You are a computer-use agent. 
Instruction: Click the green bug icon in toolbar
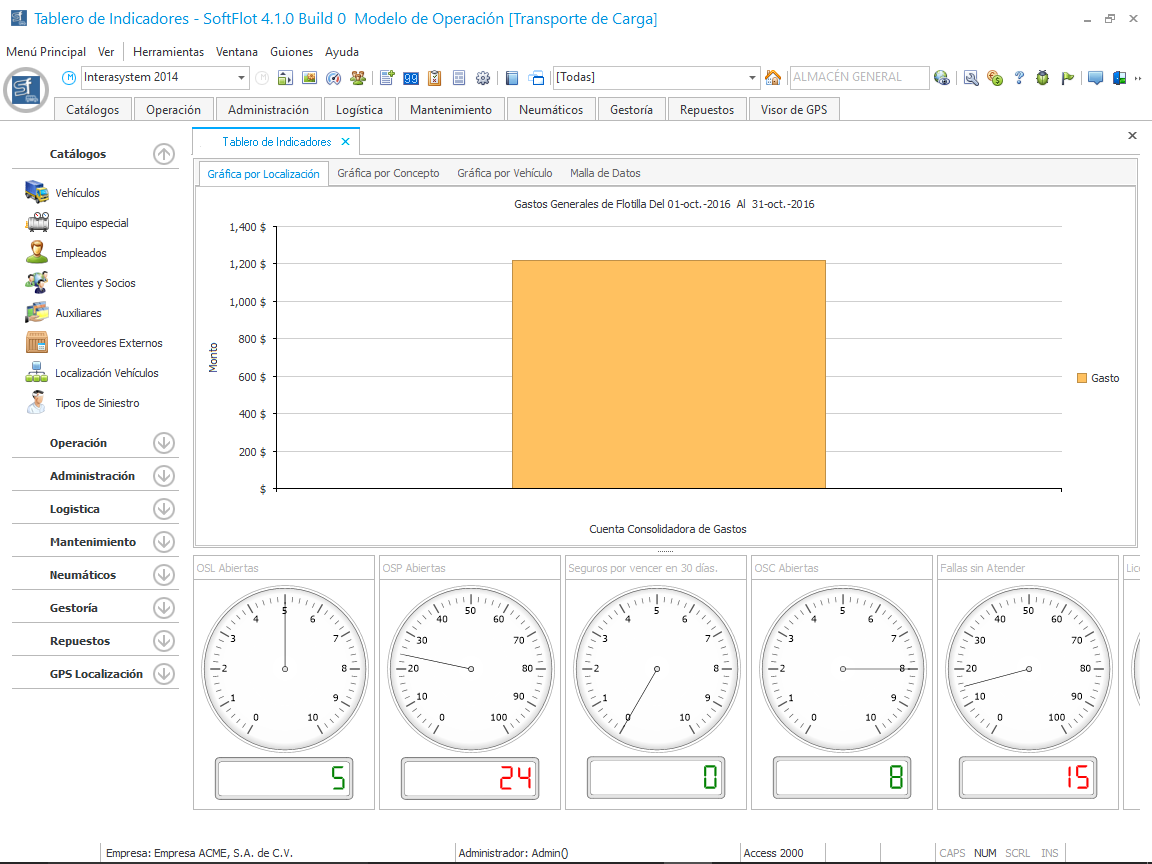pyautogui.click(x=1043, y=78)
